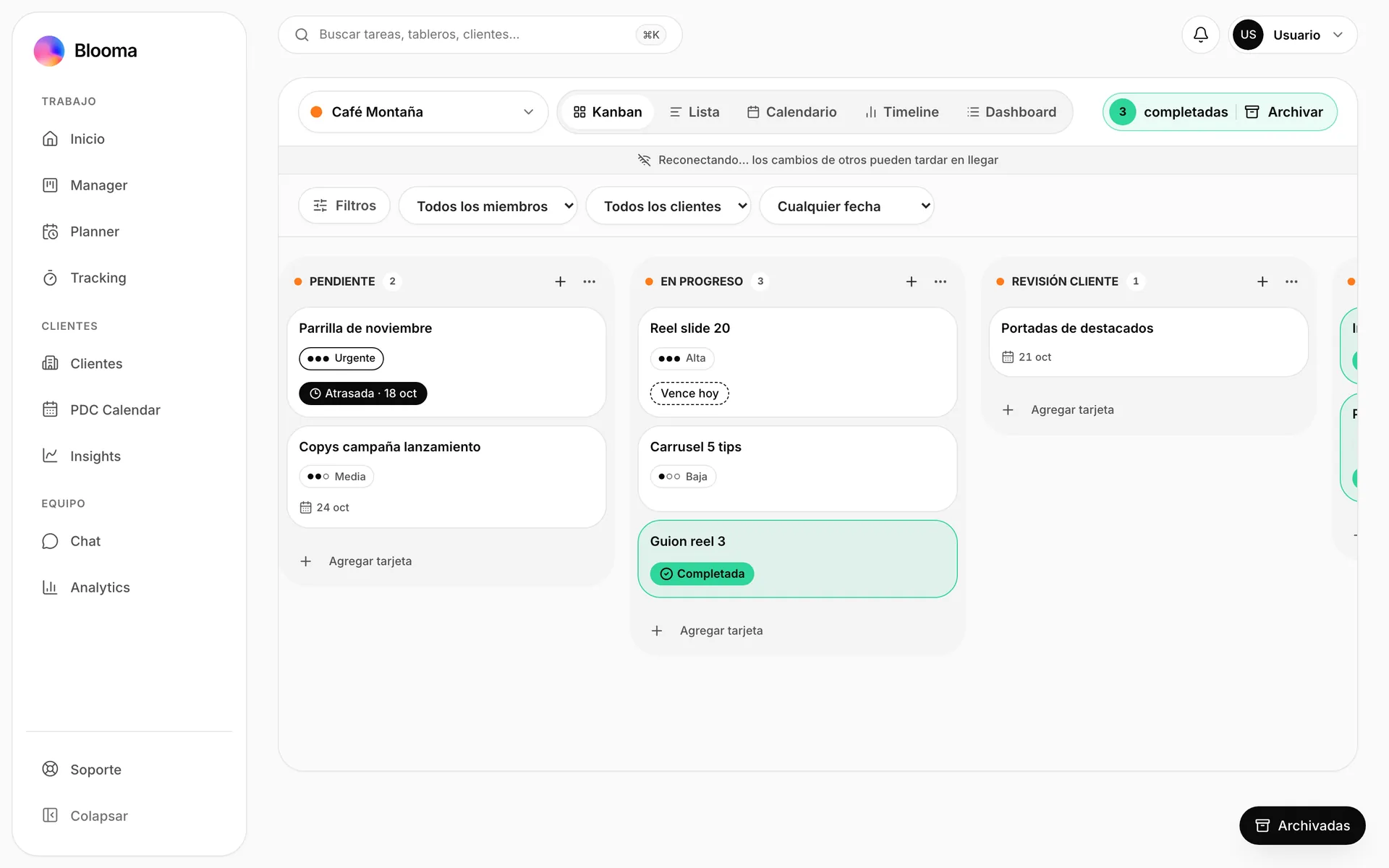
Task: Click the search tasks input field
Action: 480,35
